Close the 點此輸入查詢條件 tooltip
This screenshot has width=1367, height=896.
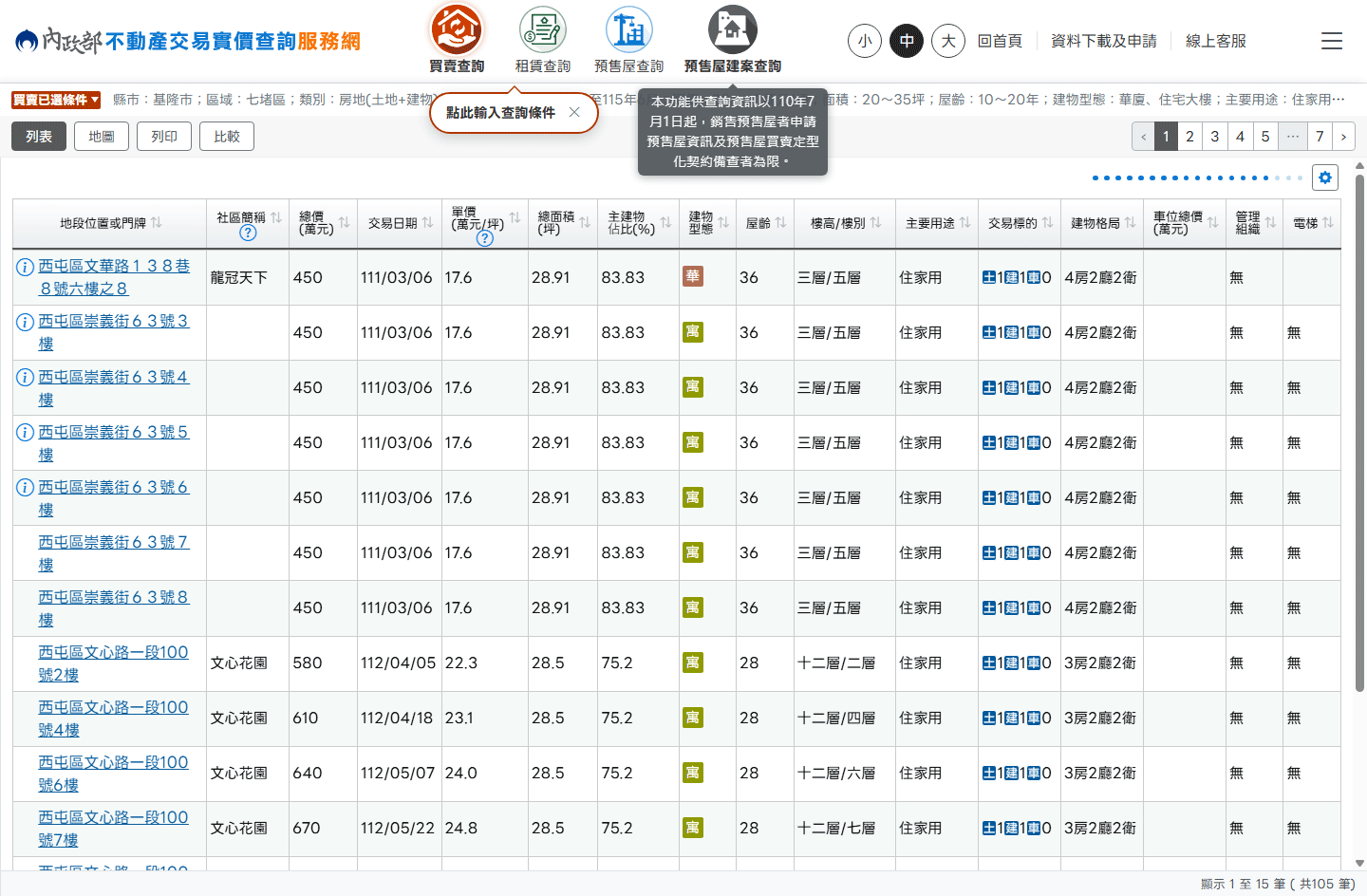point(574,112)
